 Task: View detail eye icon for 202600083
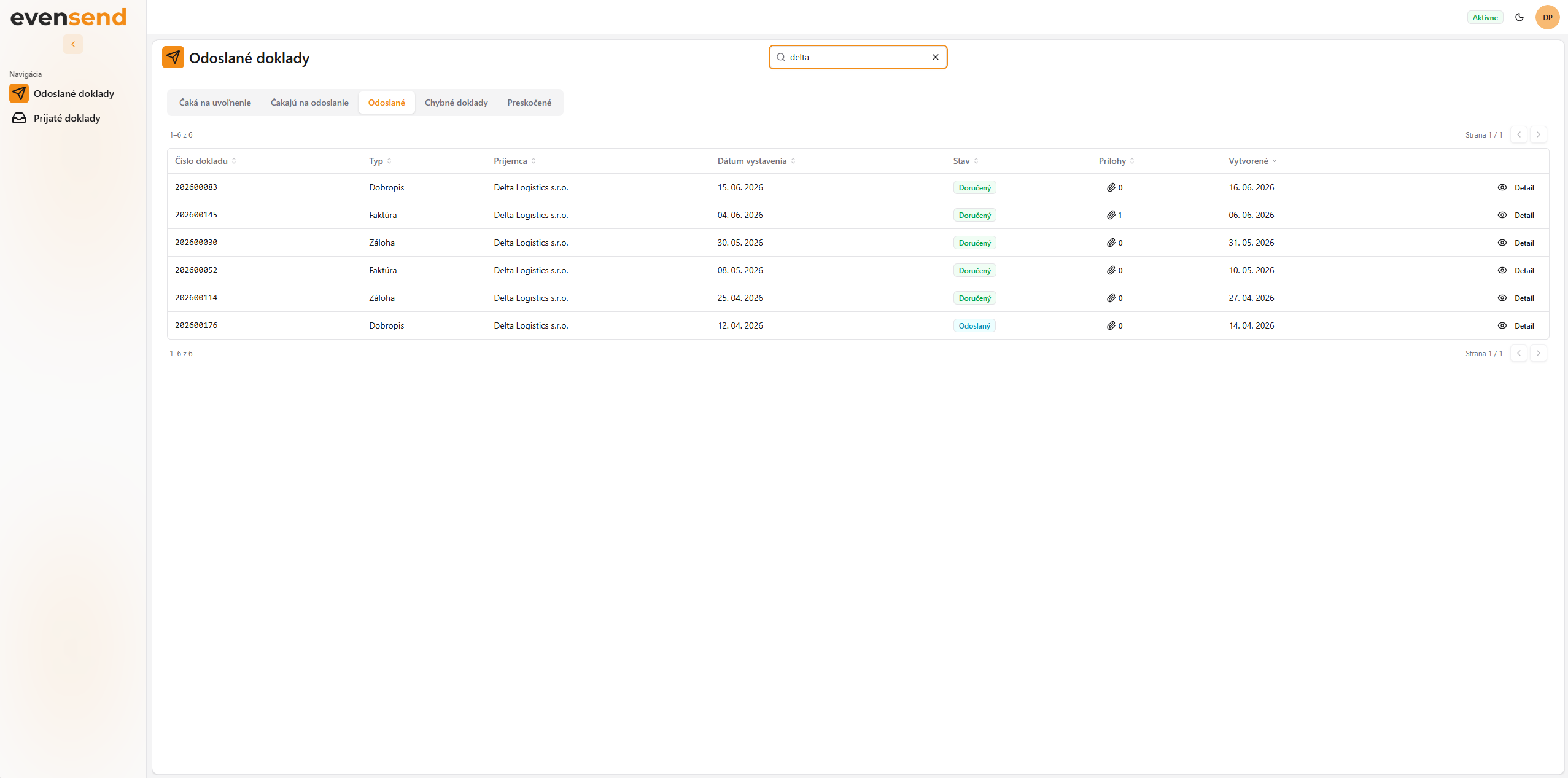point(1502,187)
